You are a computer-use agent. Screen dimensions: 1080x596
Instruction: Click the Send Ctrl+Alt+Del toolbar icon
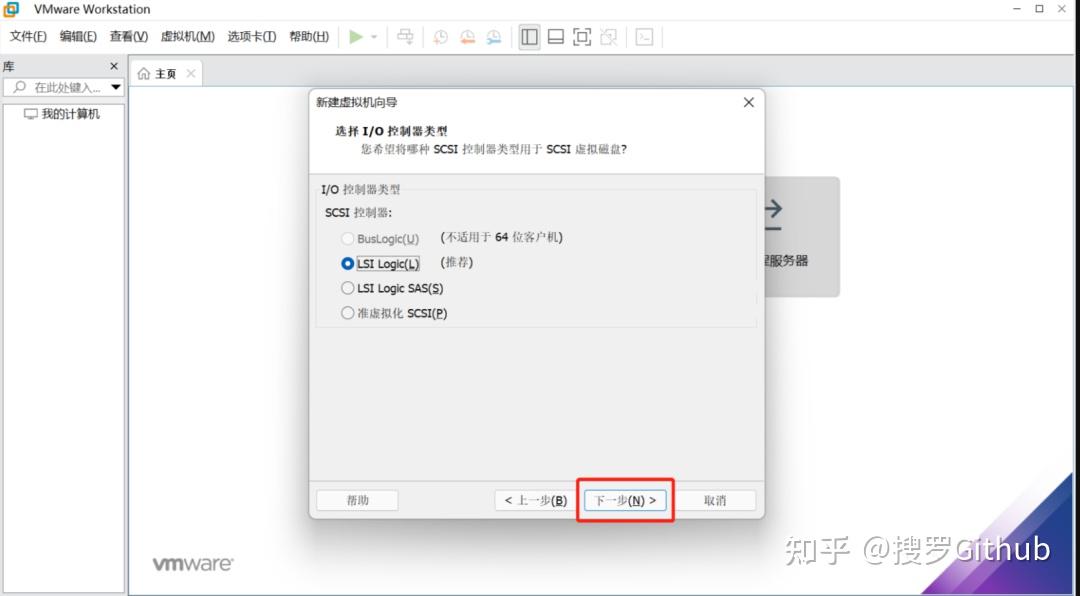406,37
